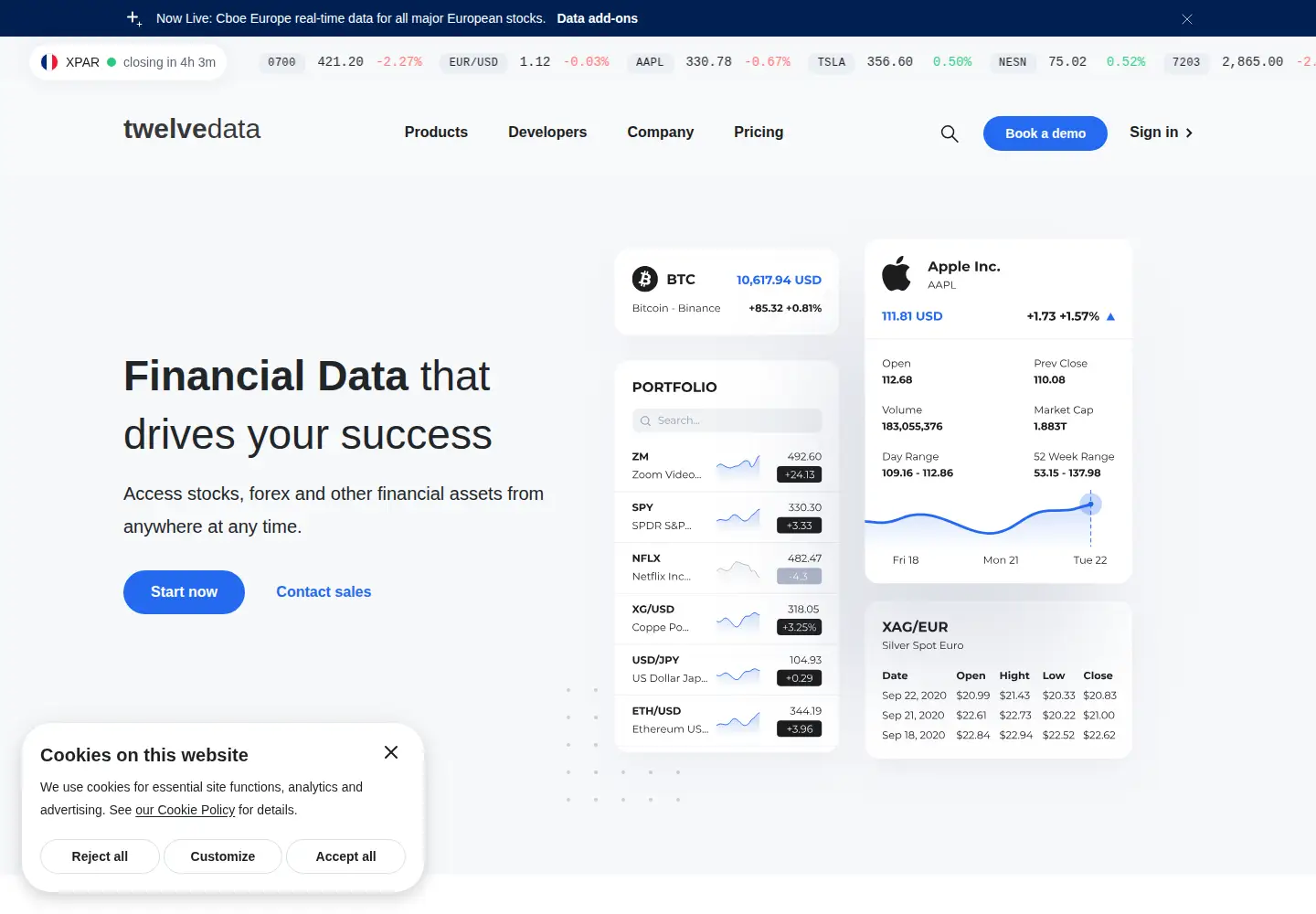Select the SPY portfolio row
This screenshot has height=914, width=1316.
coord(727,516)
